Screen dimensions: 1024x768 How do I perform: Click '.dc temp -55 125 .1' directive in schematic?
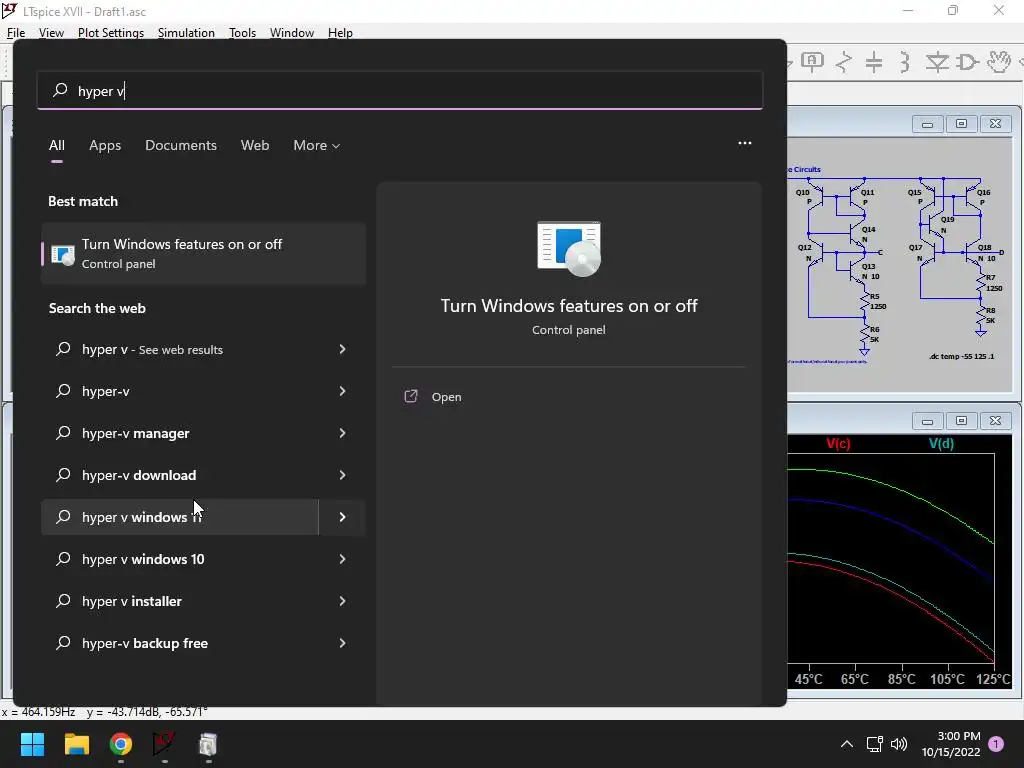[x=961, y=357]
